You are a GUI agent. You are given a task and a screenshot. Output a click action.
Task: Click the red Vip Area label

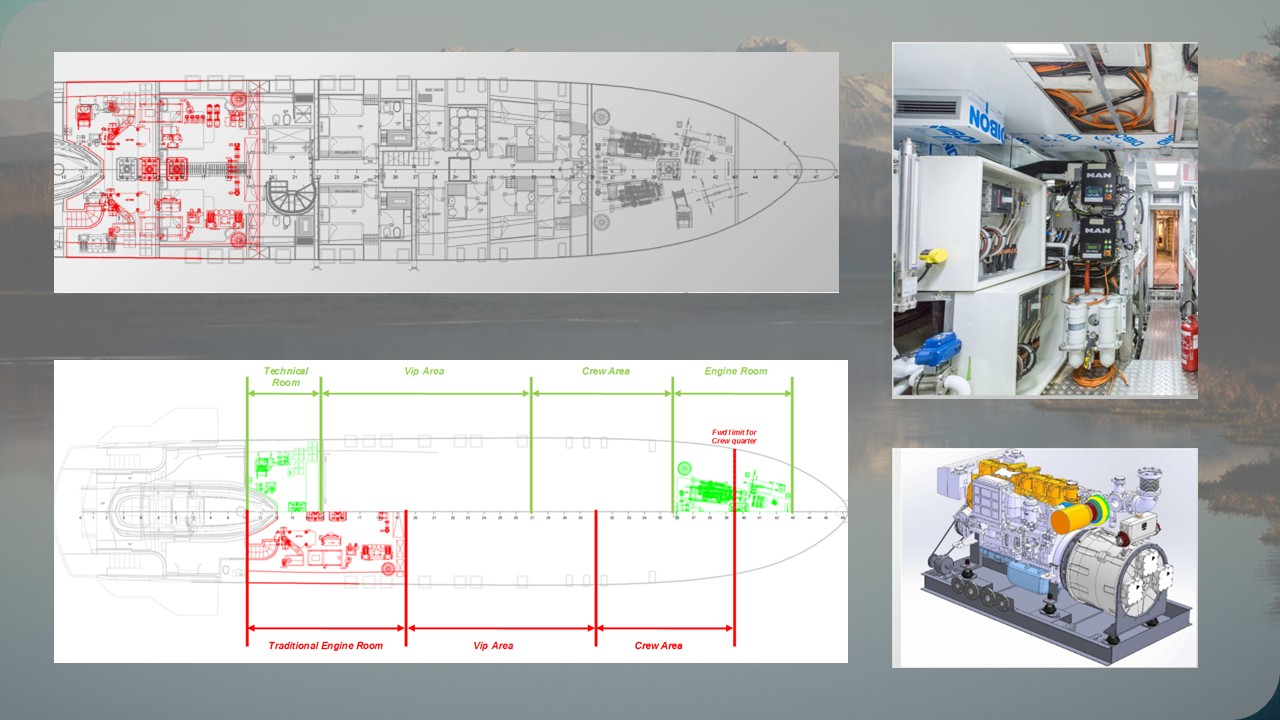493,646
